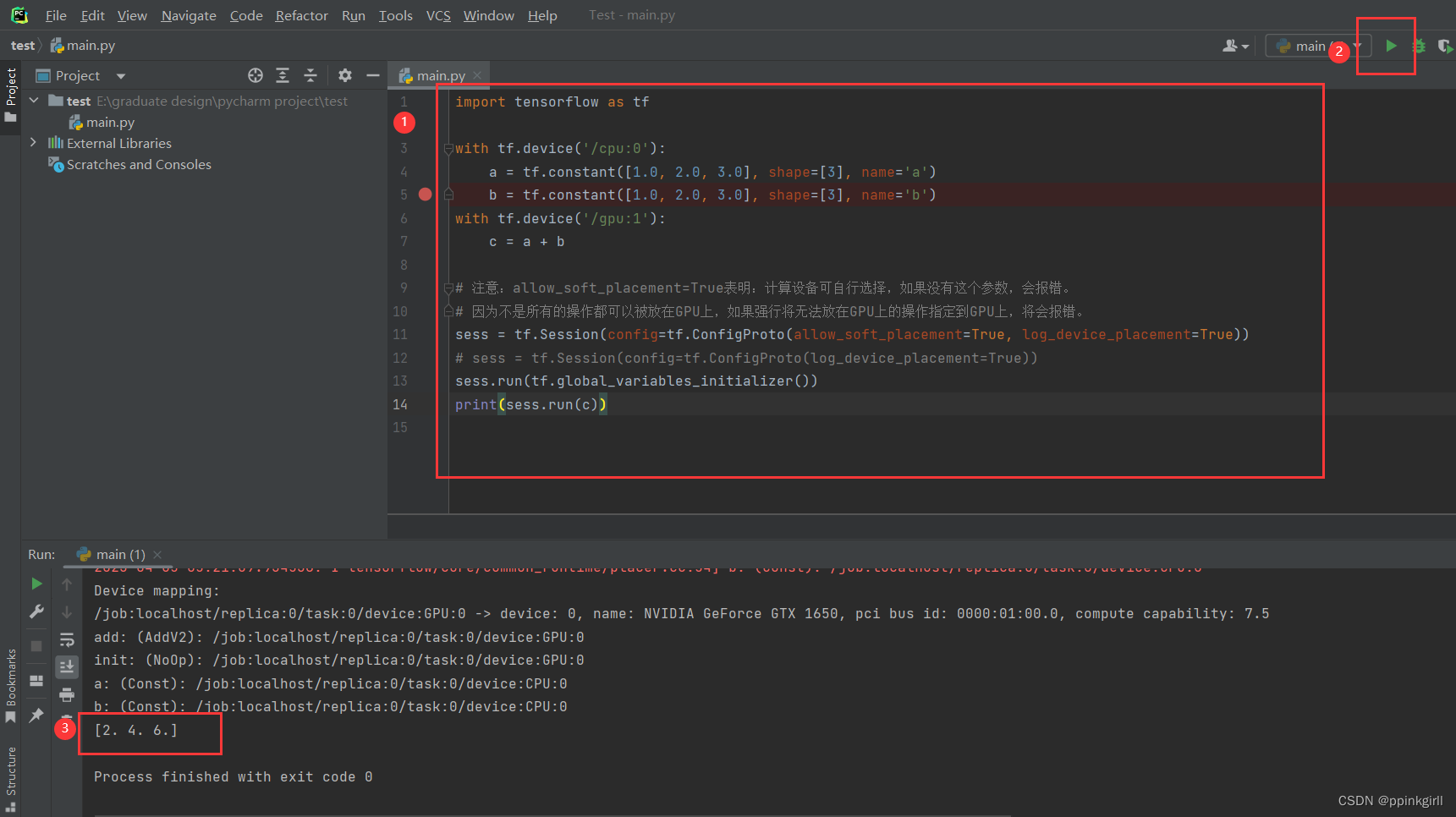This screenshot has width=1456, height=817.
Task: Click the Stop process square icon
Action: (x=36, y=645)
